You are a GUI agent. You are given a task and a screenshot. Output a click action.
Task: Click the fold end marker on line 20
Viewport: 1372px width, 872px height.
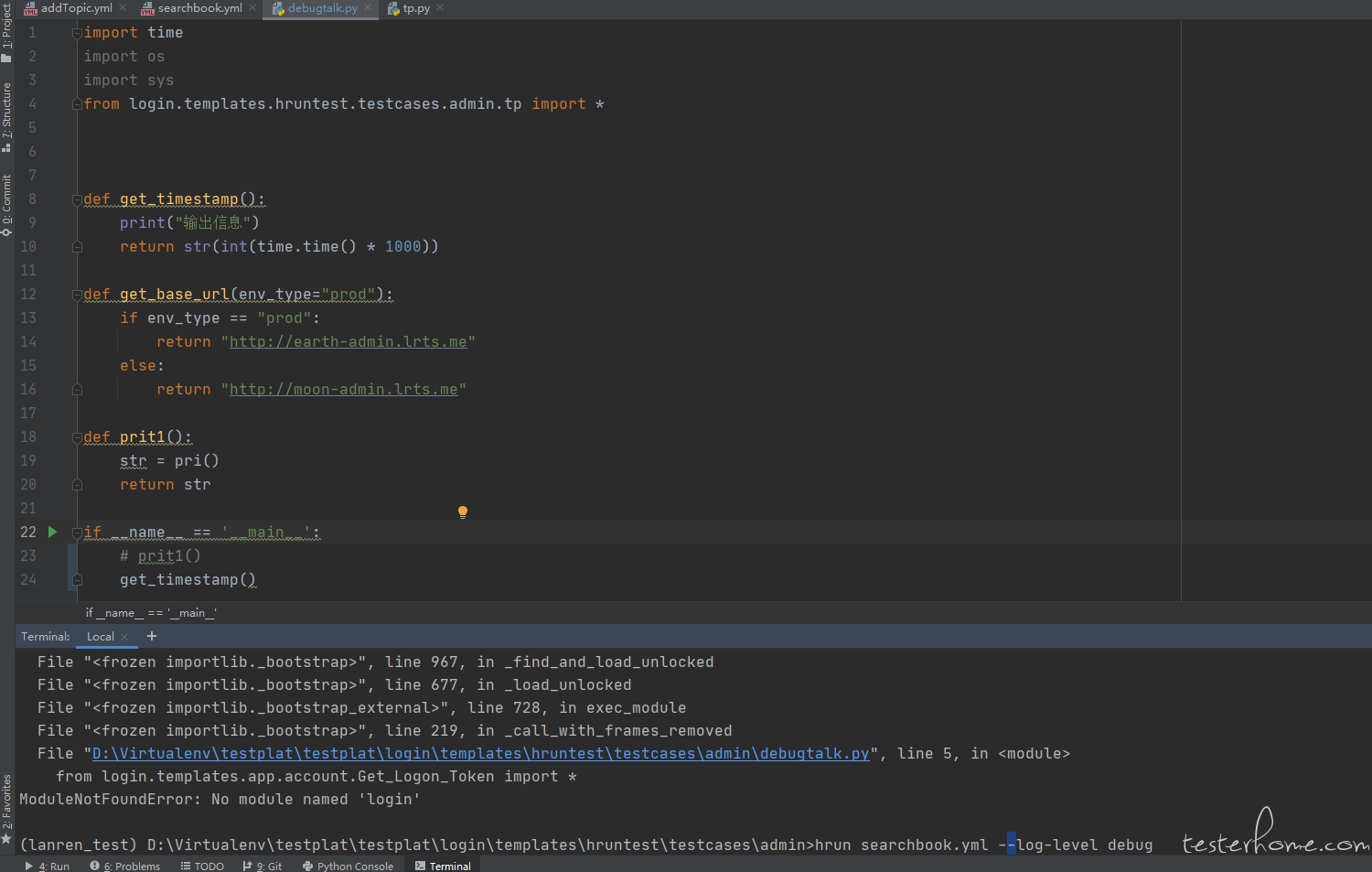pyautogui.click(x=77, y=485)
